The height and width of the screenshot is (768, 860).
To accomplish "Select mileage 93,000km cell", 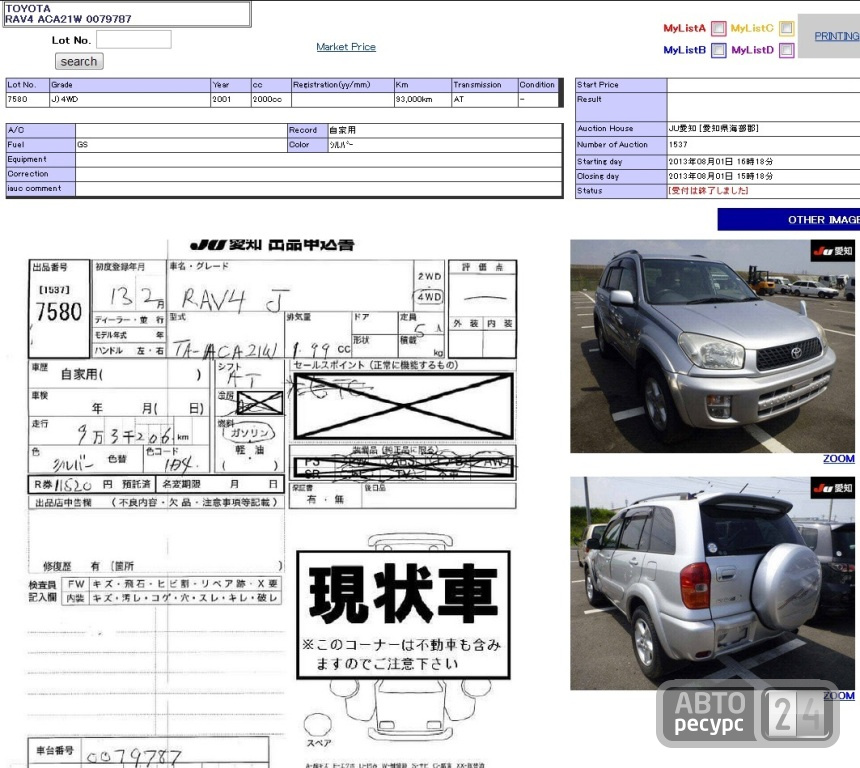I will point(423,99).
